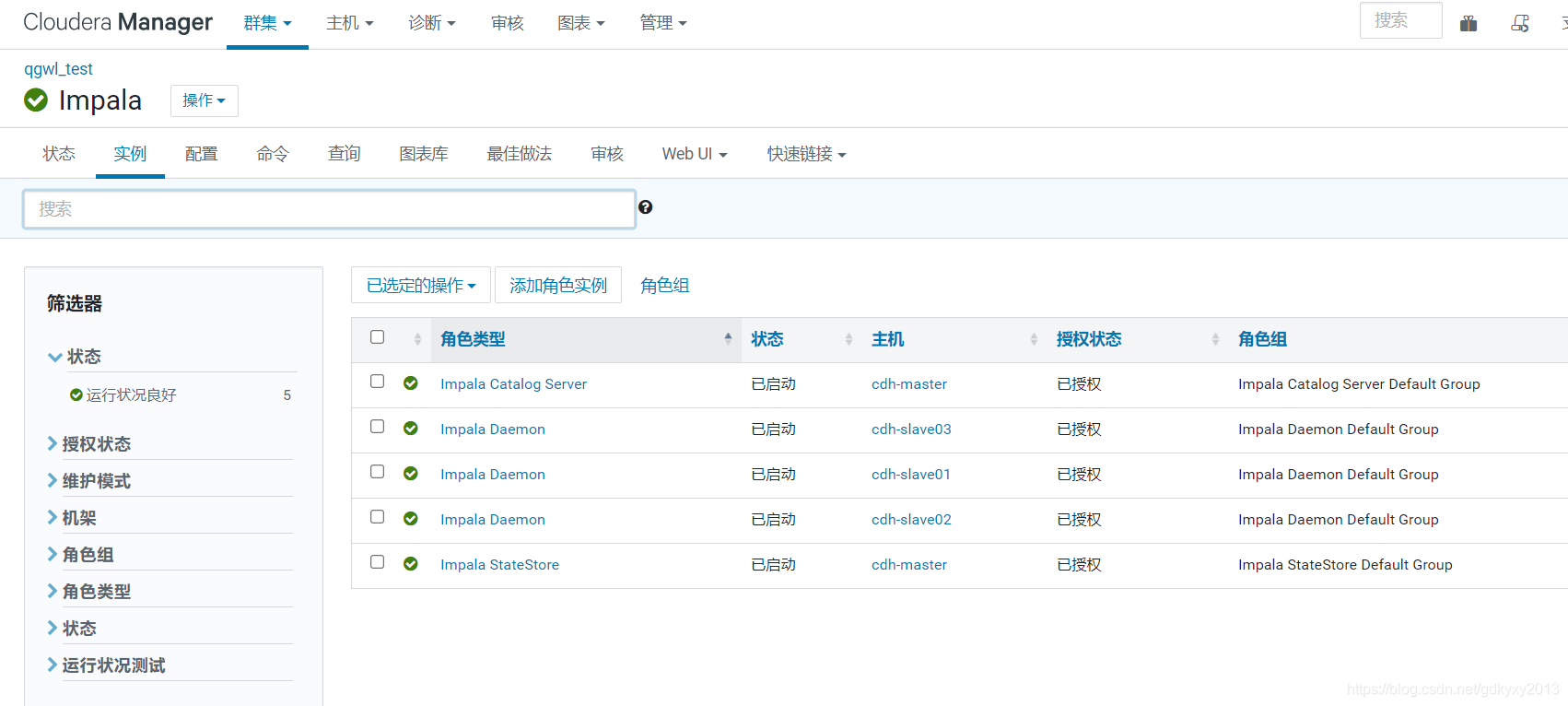This screenshot has height=706, width=1568.
Task: Click the top header 搜索 box
Action: pos(1400,20)
